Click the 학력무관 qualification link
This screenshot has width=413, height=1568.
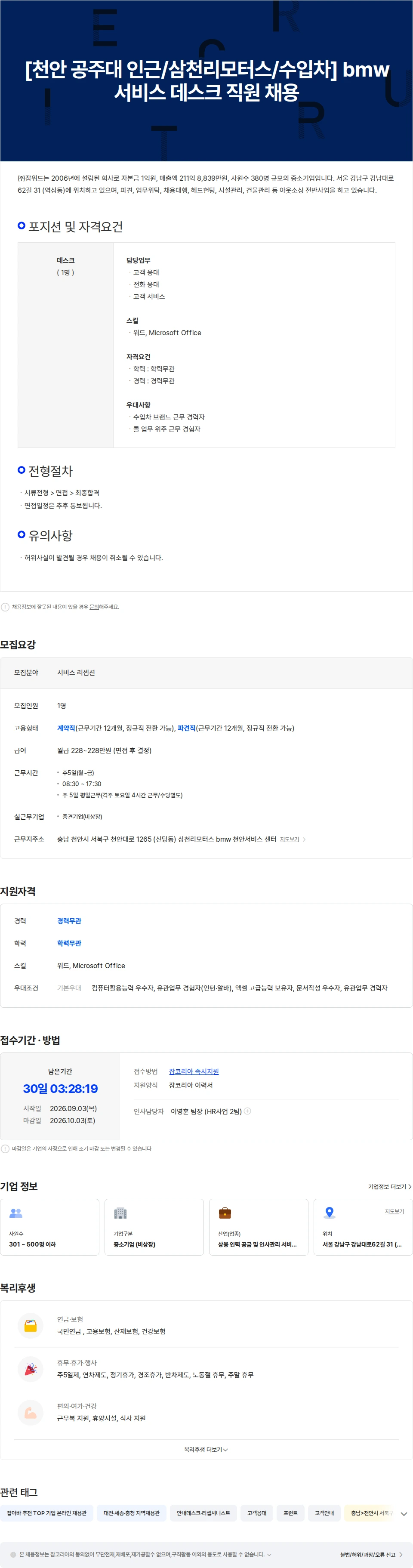(69, 944)
